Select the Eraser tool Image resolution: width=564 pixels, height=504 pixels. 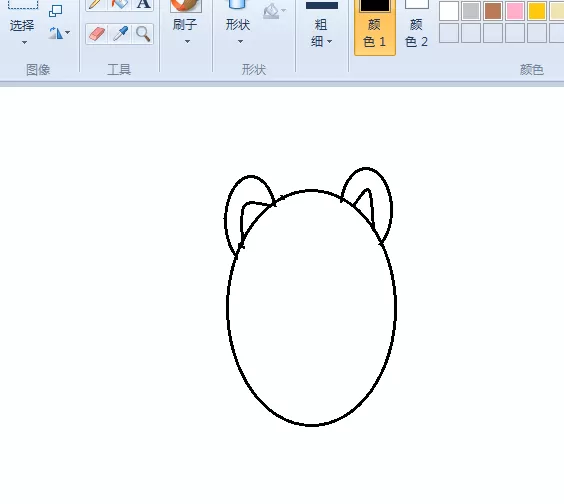click(96, 34)
